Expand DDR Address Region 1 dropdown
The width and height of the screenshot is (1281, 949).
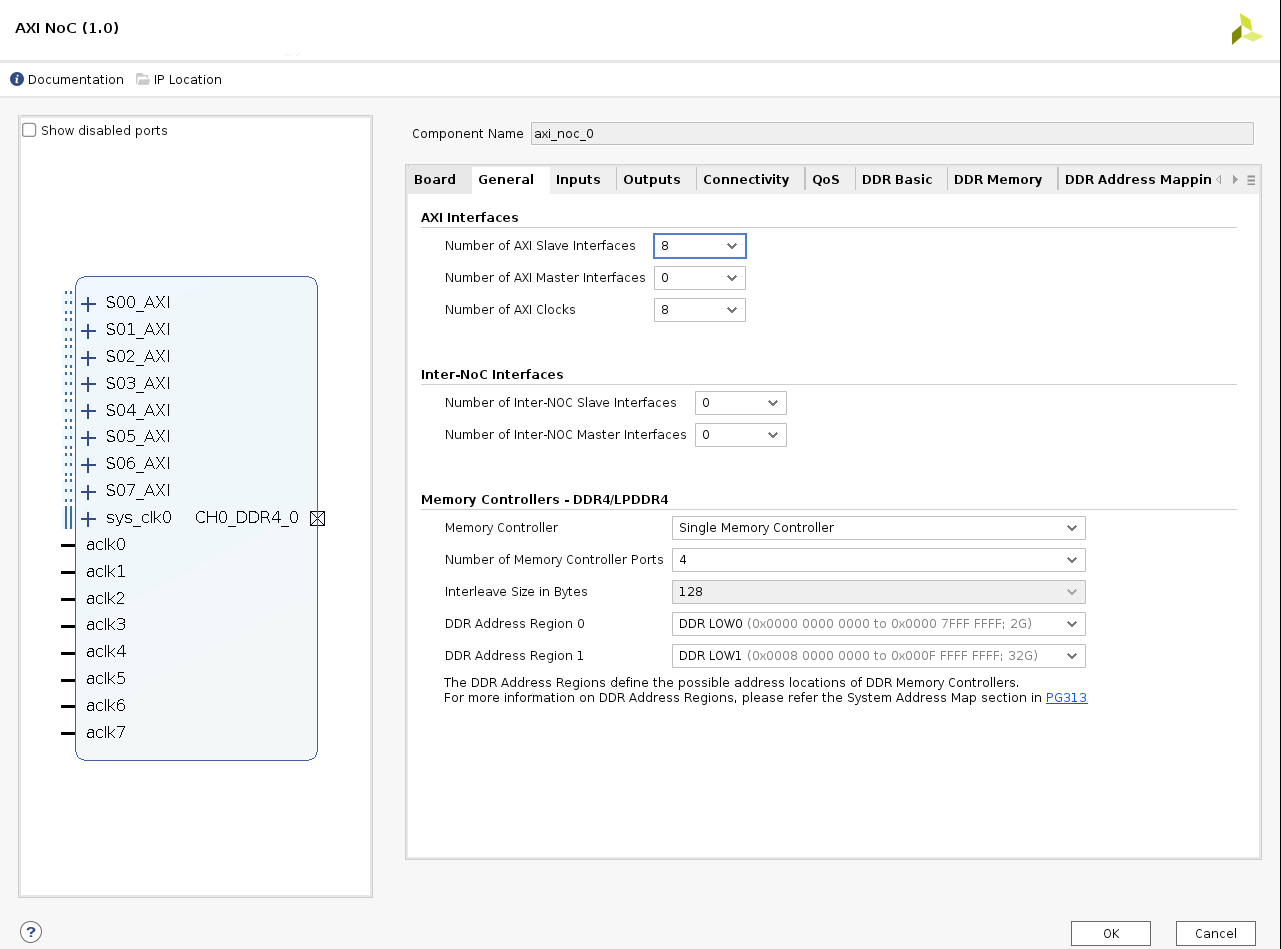pos(877,656)
